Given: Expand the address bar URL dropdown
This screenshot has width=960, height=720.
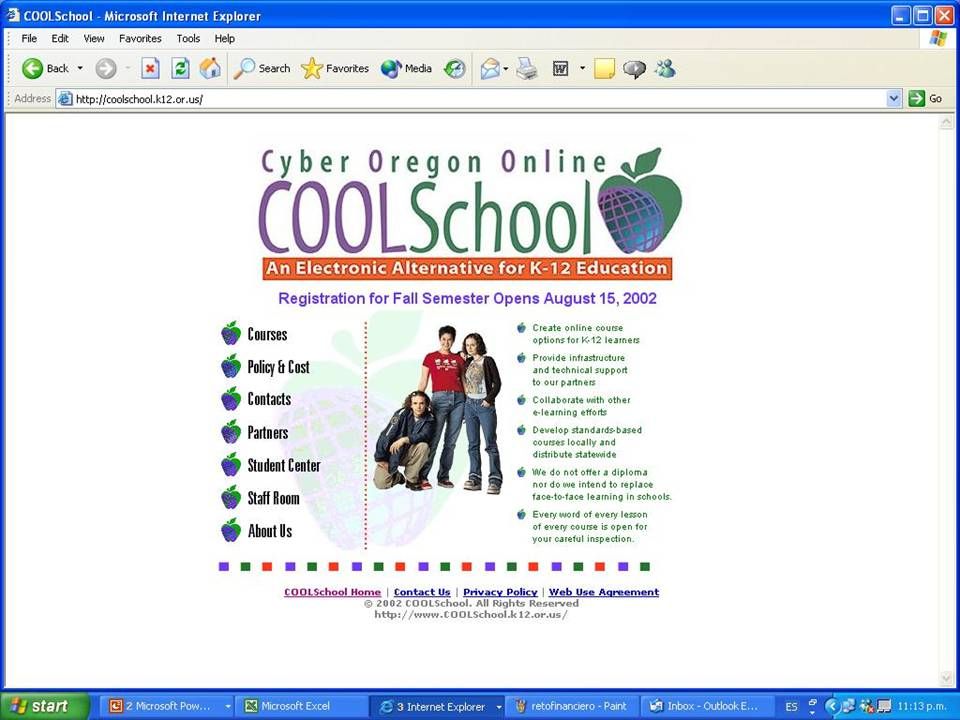Looking at the screenshot, I should coord(894,99).
